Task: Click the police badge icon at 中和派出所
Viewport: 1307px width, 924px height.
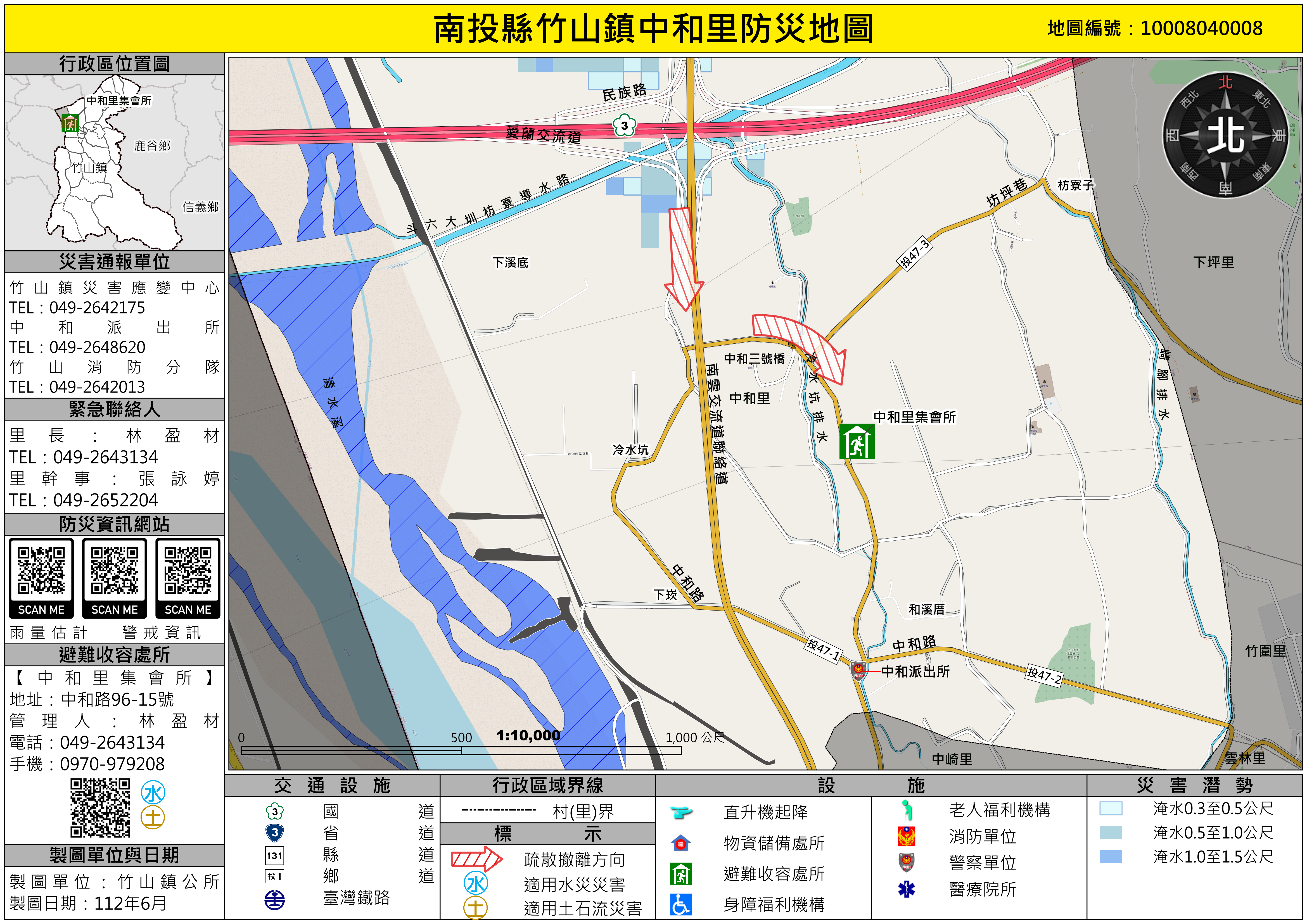Action: click(858, 671)
